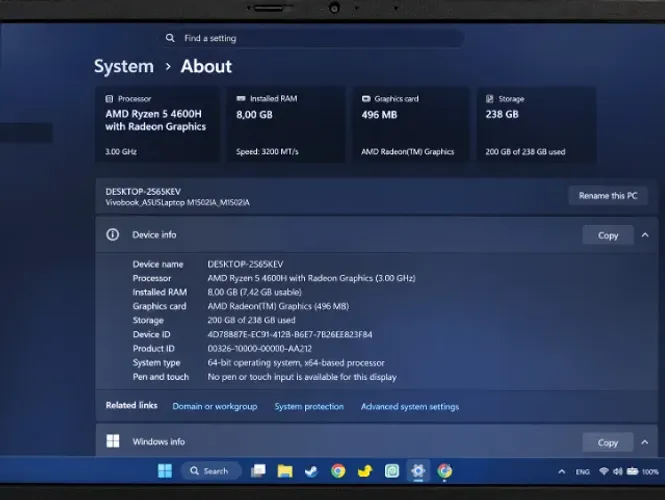Open Task View on the taskbar
665x500 pixels.
258,471
